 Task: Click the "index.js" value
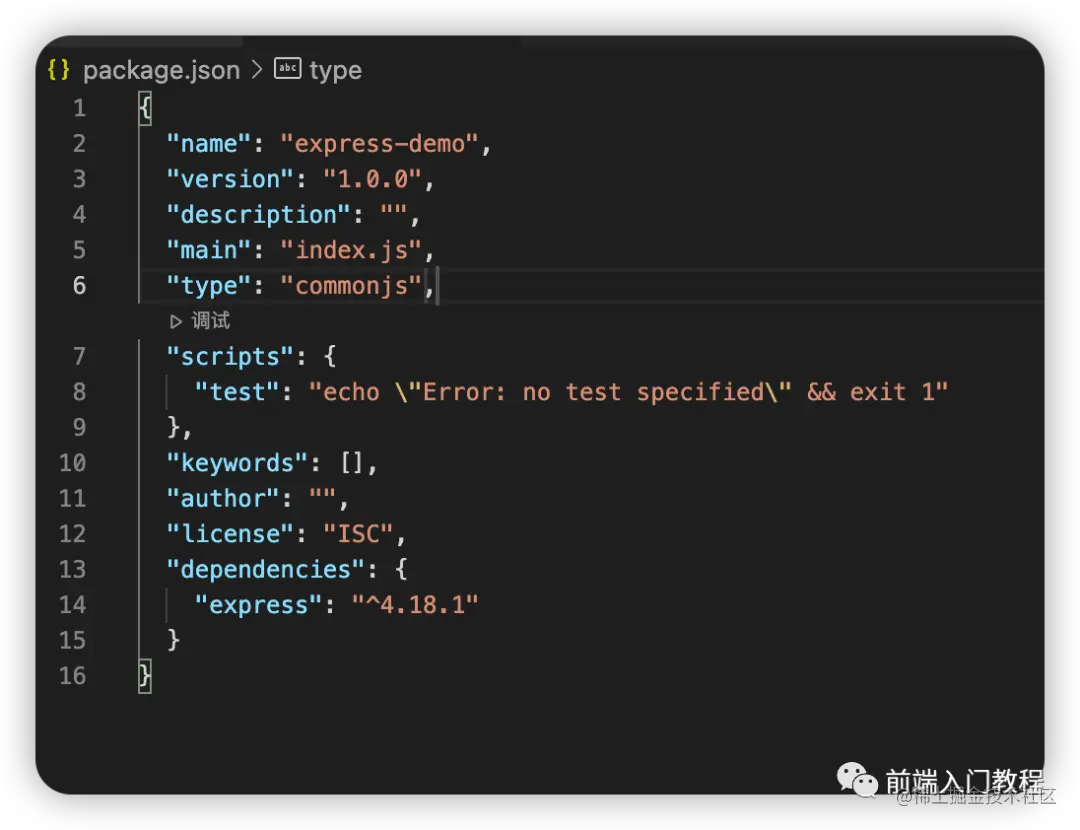pos(351,250)
